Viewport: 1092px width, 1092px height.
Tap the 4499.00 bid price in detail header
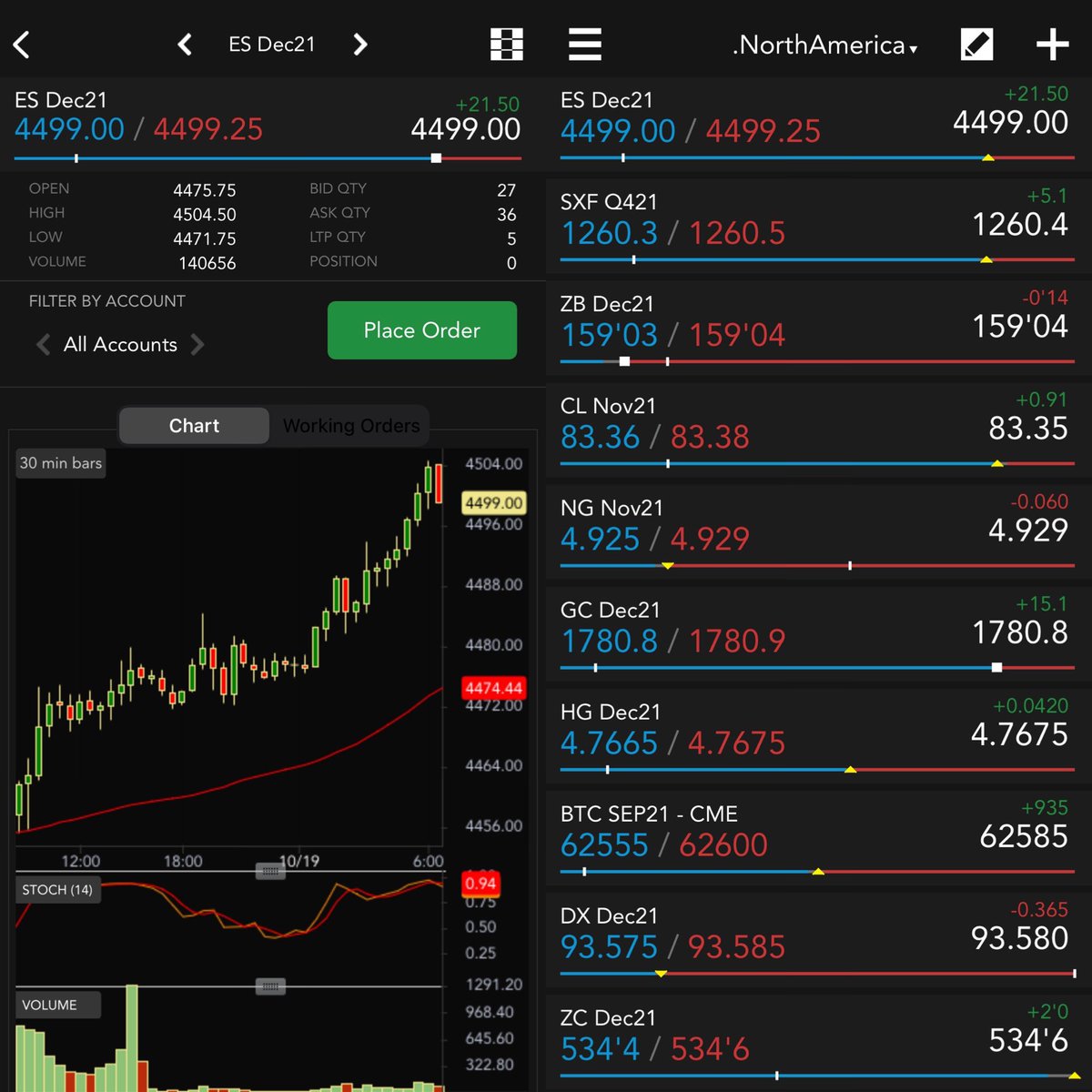69,129
